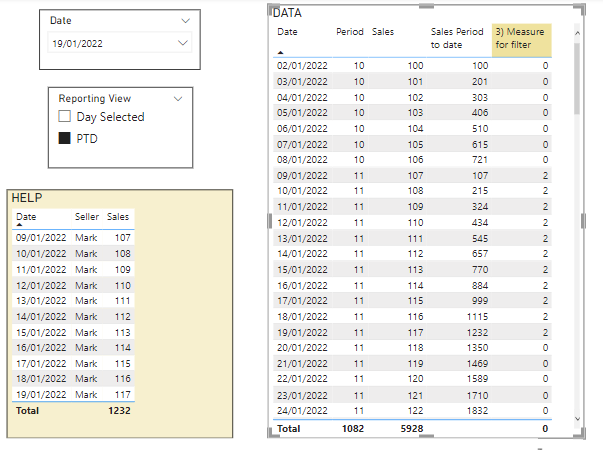
Task: Click value 1832 in DATA table
Action: pyautogui.click(x=477, y=410)
